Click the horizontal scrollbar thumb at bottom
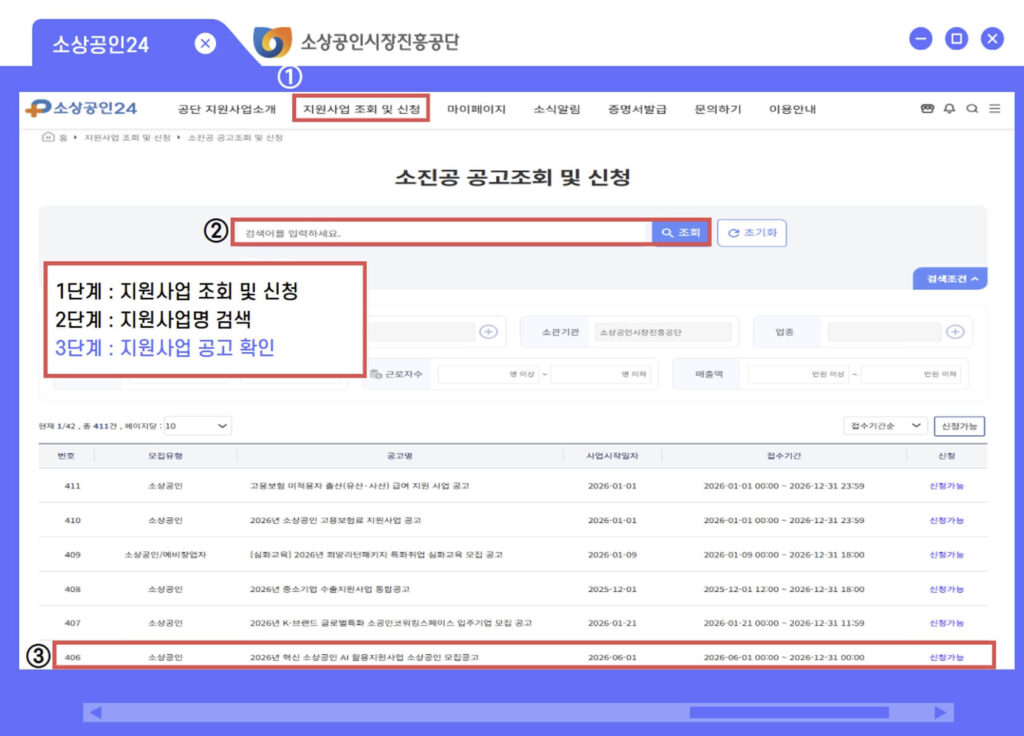 coord(789,712)
